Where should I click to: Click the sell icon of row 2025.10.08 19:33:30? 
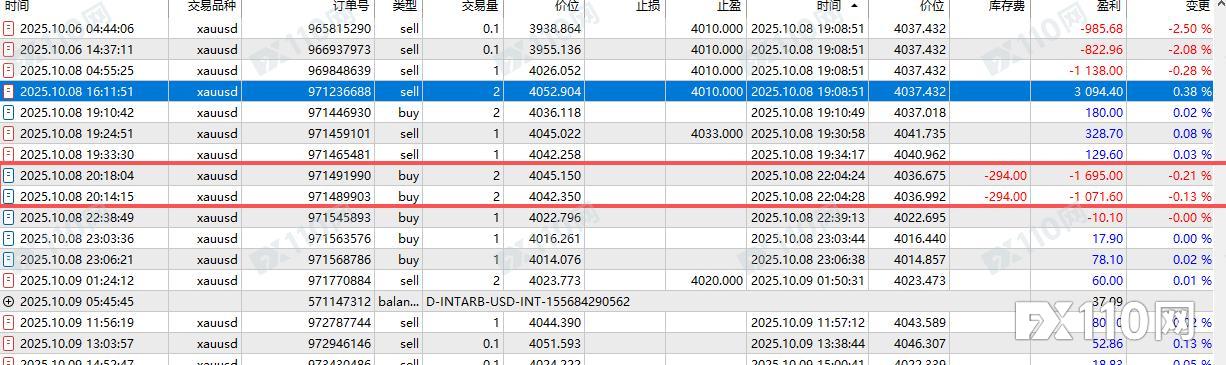click(x=9, y=154)
